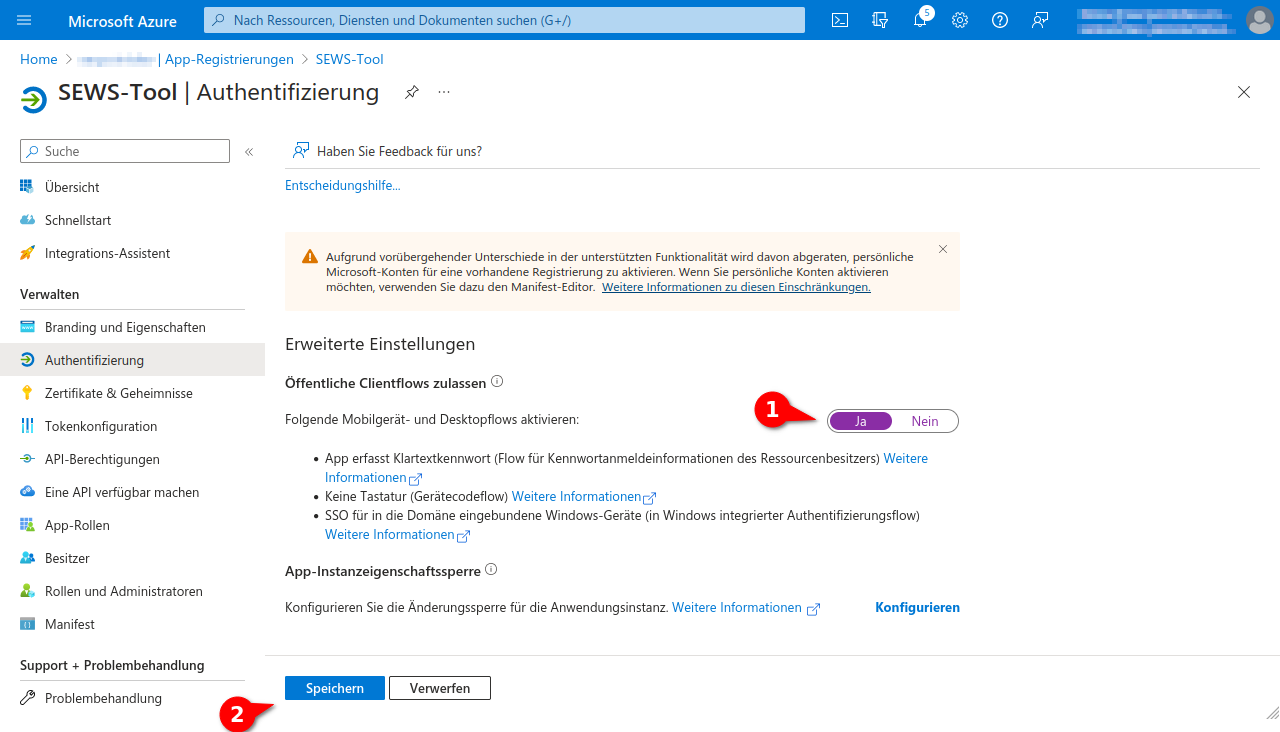The width and height of the screenshot is (1280, 732).
Task: Set public client flows to Nein
Action: 925,421
